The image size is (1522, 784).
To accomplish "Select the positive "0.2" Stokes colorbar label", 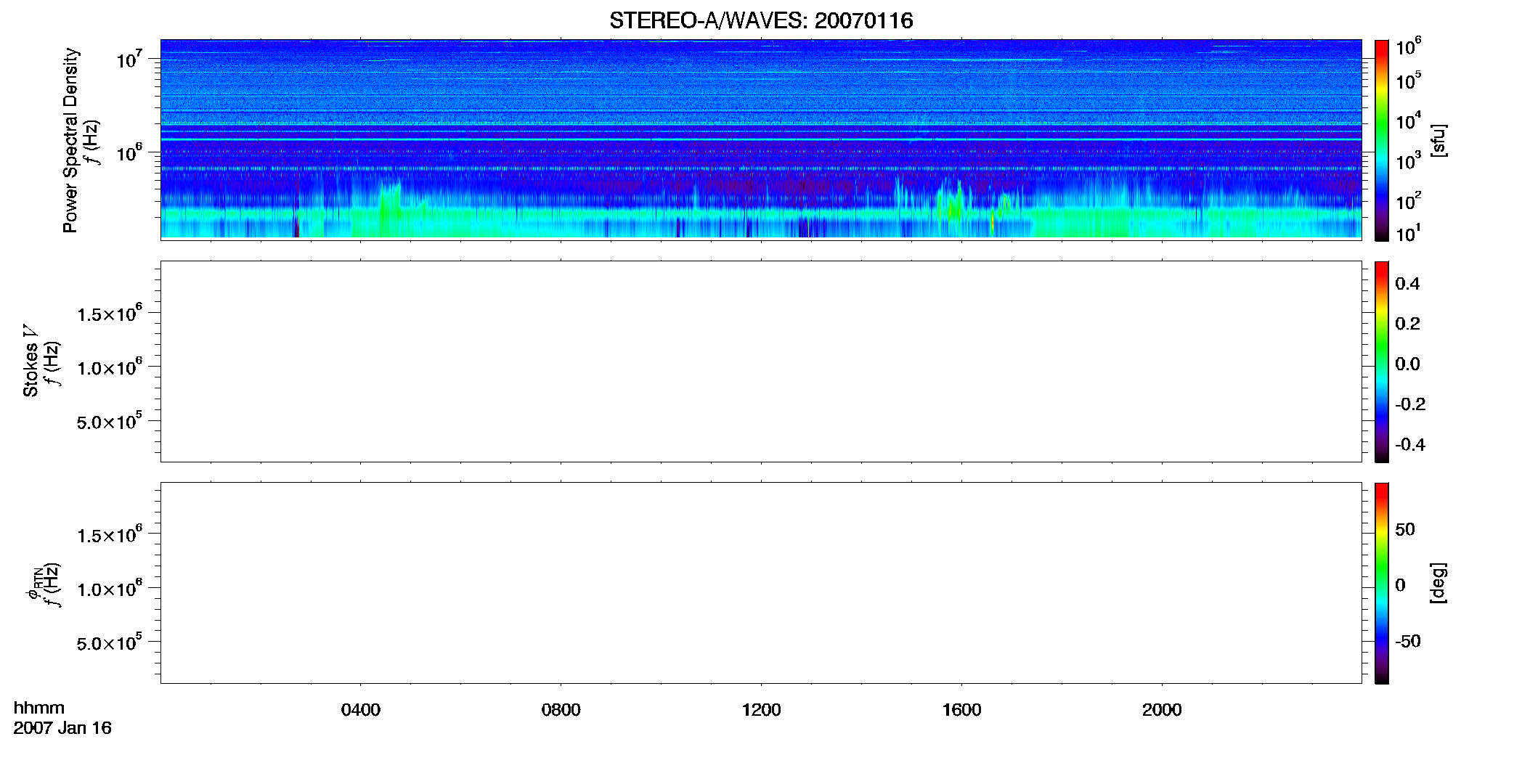I will coord(1407,324).
